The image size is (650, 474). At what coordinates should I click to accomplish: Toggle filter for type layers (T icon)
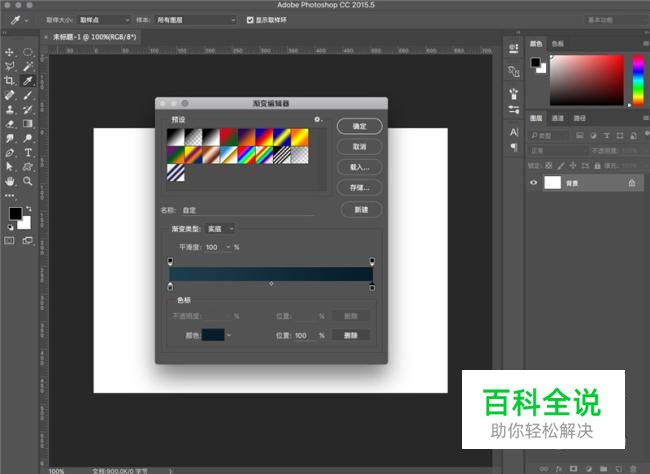point(606,136)
